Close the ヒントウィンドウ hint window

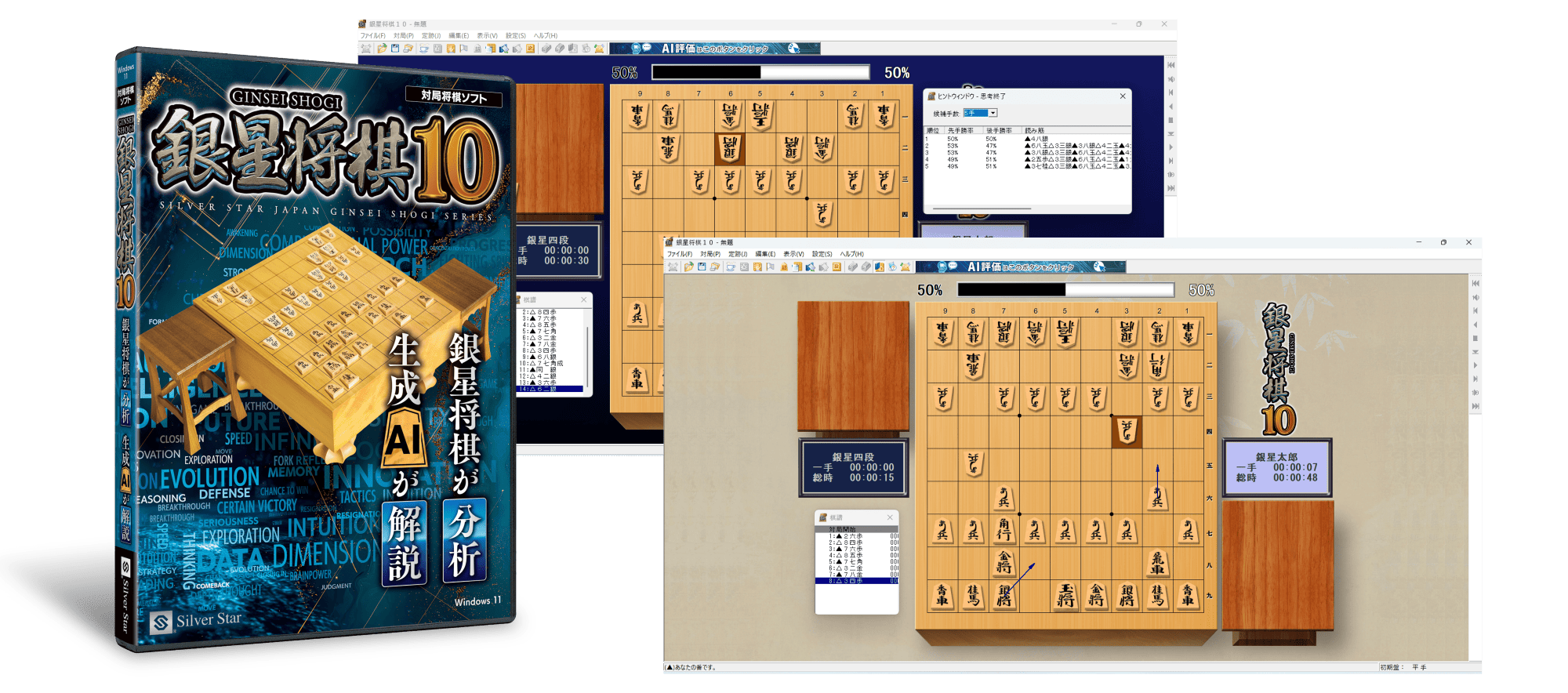pyautogui.click(x=1123, y=96)
